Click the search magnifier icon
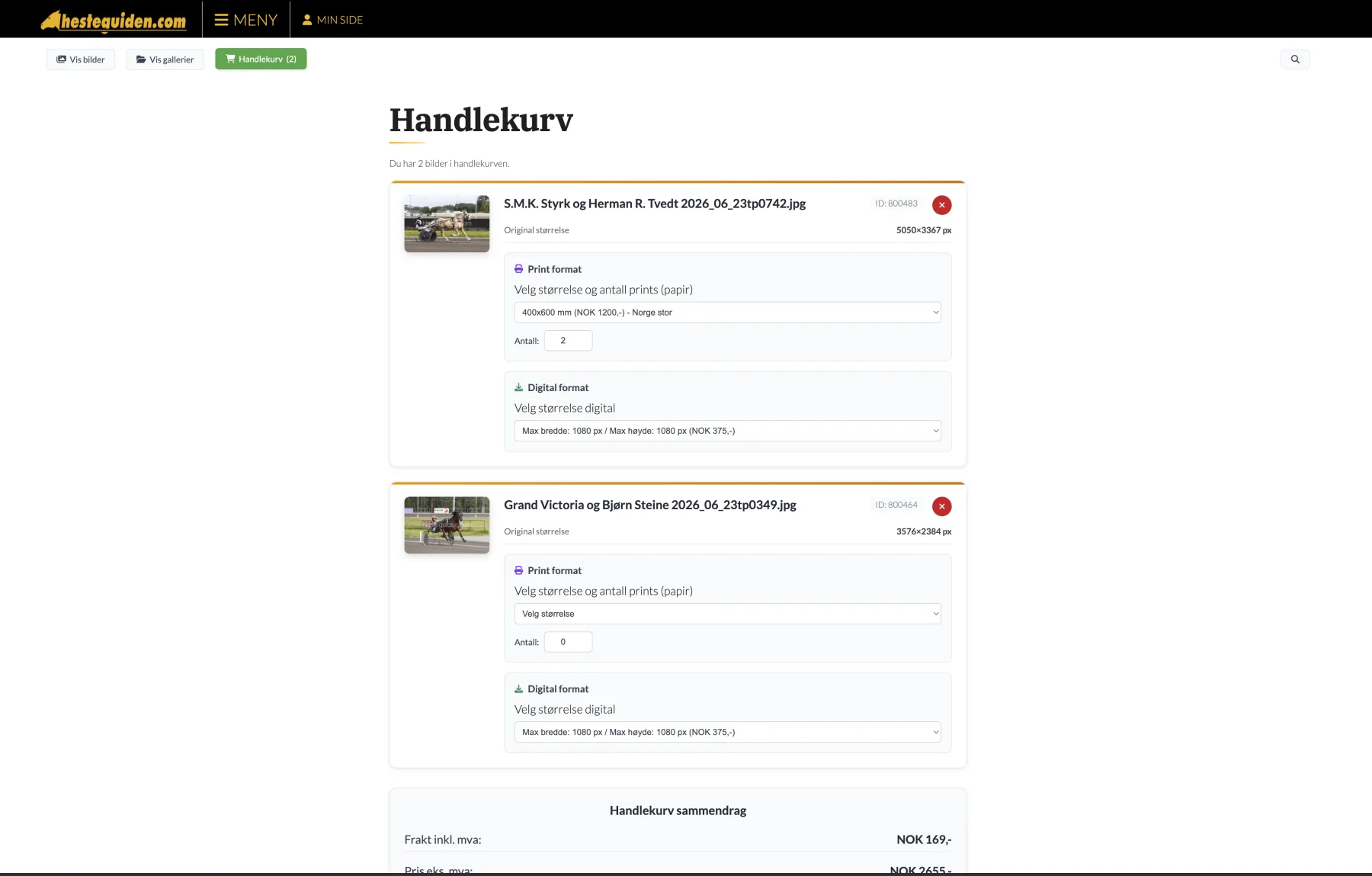Image resolution: width=1372 pixels, height=876 pixels. (x=1295, y=59)
